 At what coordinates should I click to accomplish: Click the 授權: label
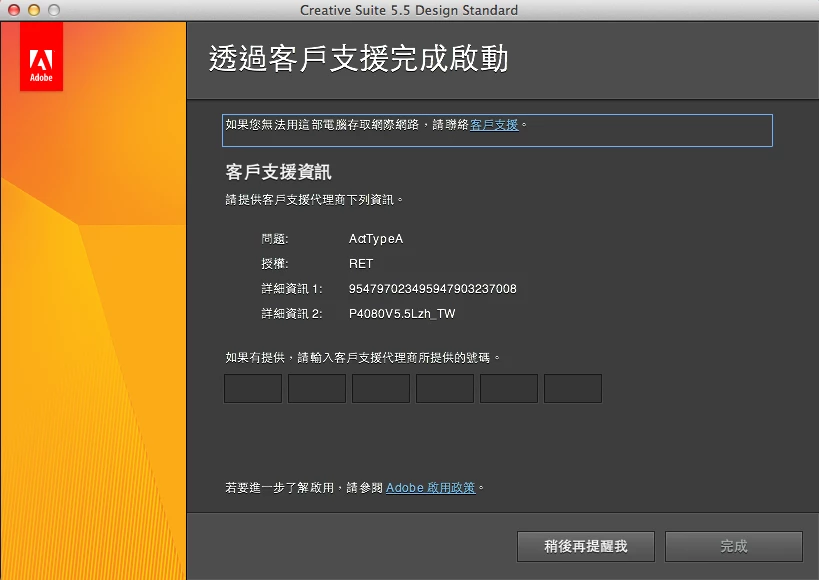275,264
